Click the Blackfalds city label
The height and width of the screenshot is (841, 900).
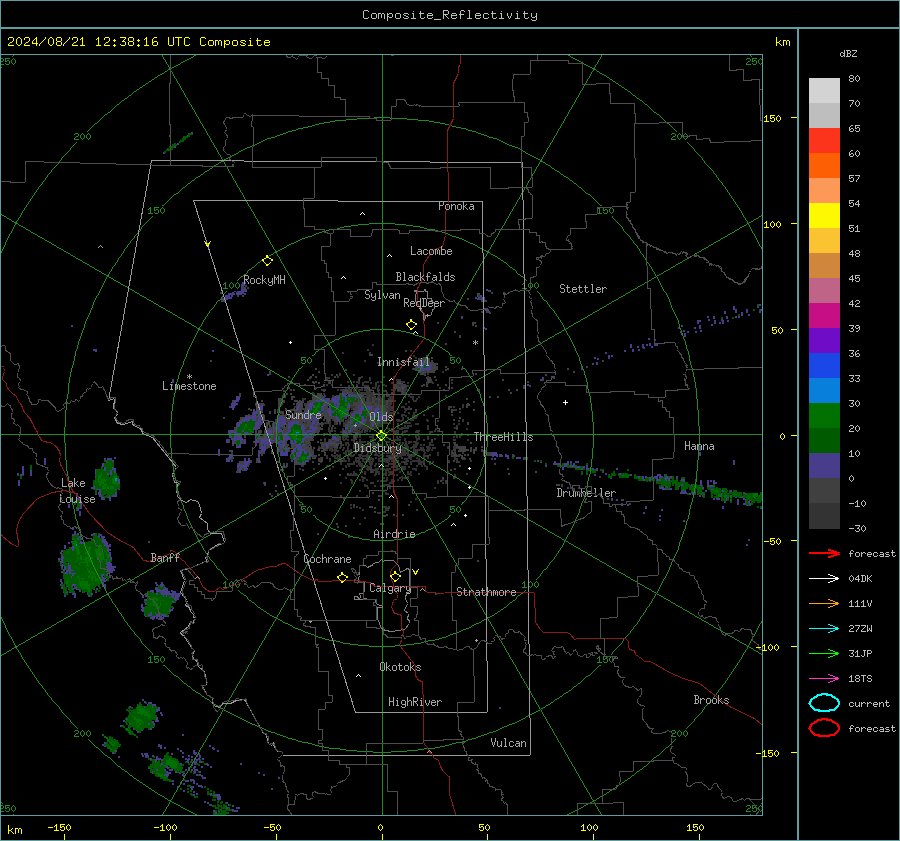coord(425,277)
